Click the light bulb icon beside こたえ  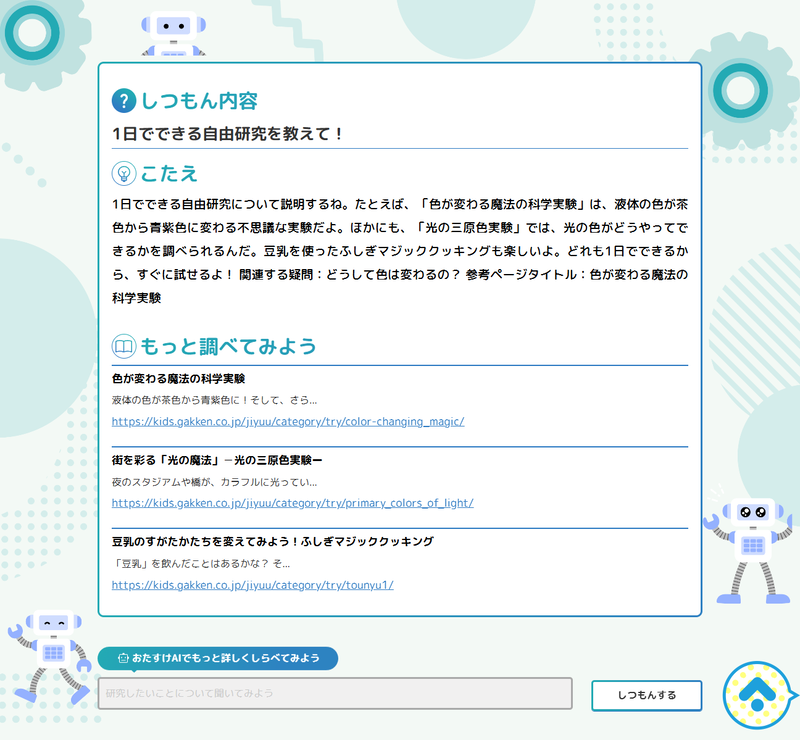(124, 174)
